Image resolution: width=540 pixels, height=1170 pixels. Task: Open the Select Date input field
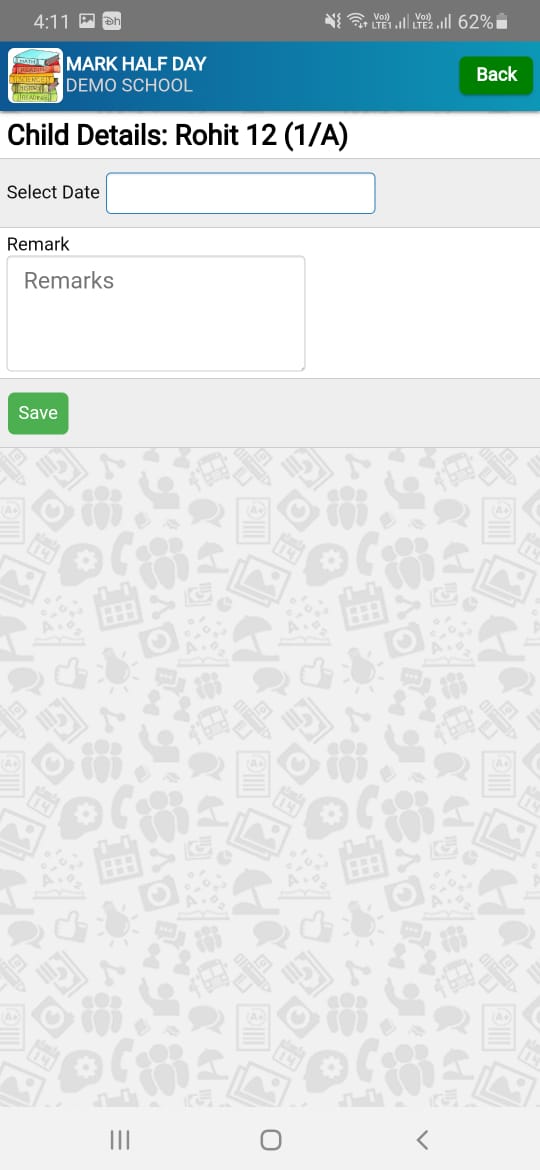click(x=241, y=193)
